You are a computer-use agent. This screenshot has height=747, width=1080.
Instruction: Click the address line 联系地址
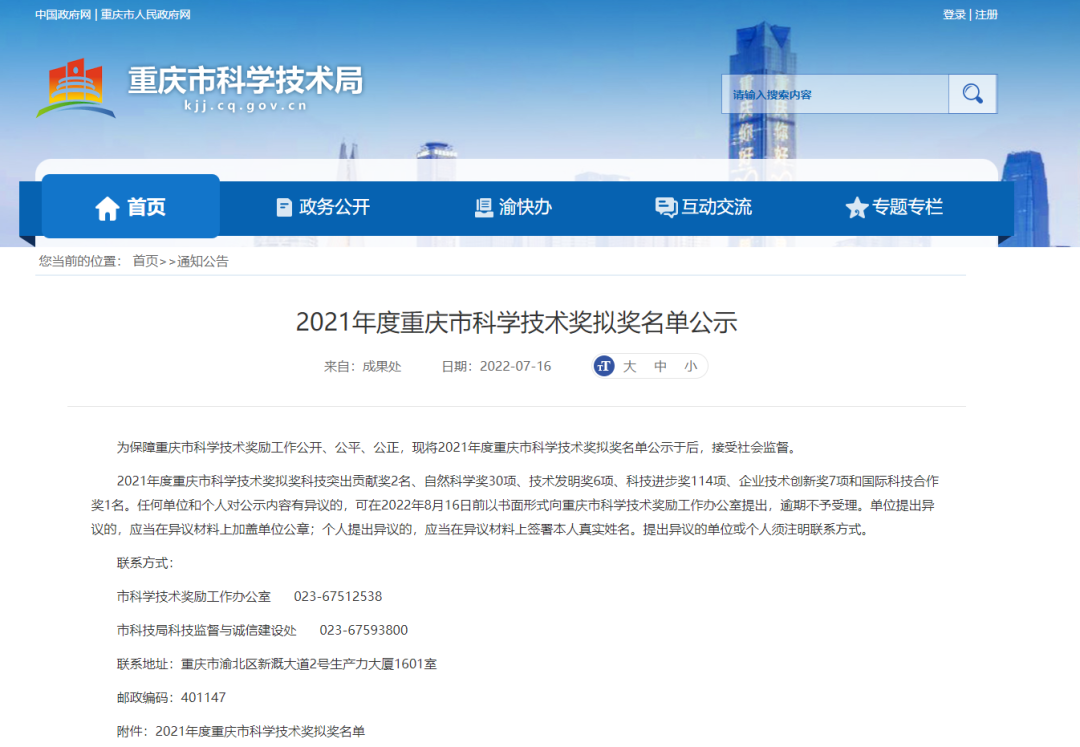pyautogui.click(x=276, y=664)
